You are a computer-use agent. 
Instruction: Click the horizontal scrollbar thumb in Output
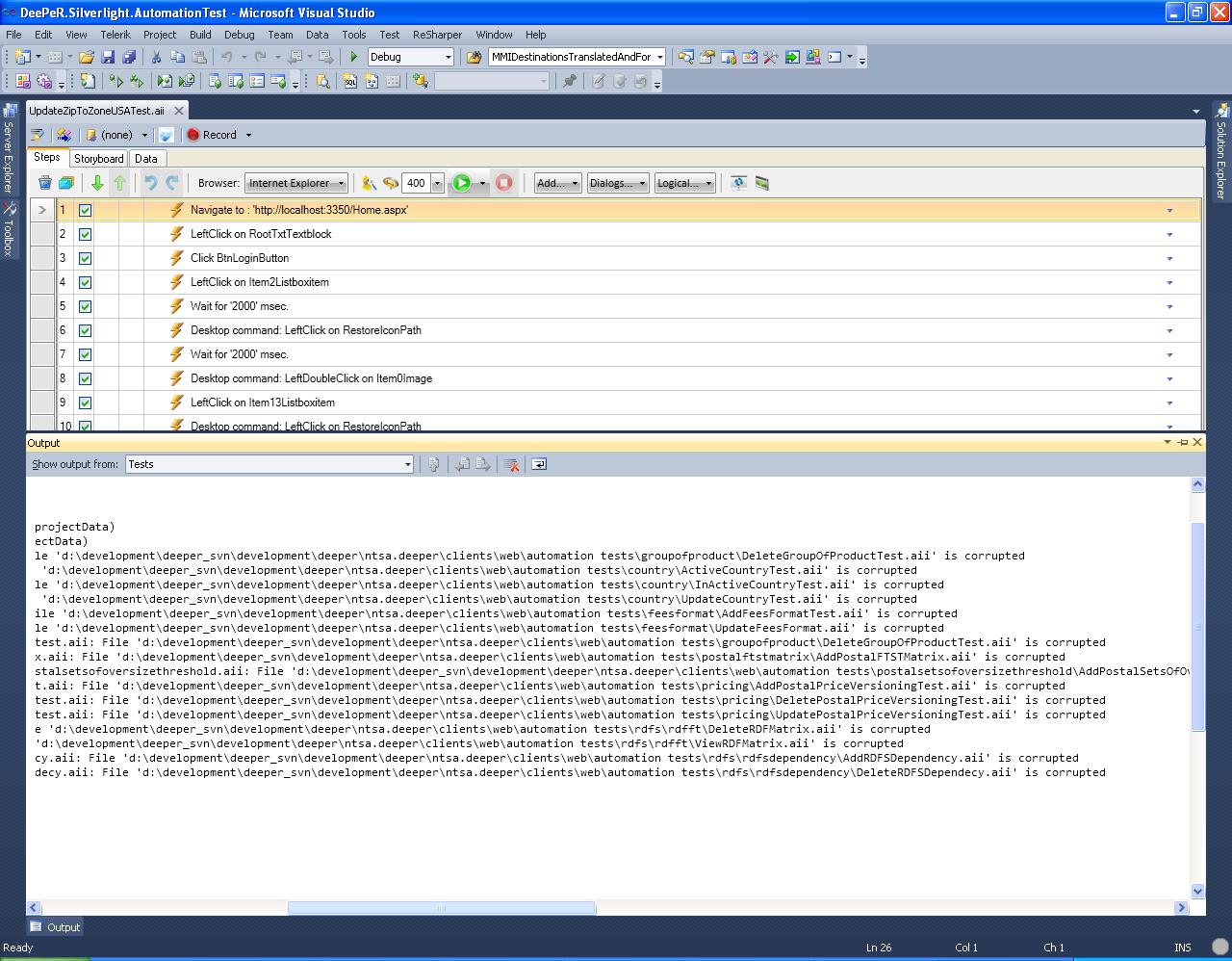442,907
